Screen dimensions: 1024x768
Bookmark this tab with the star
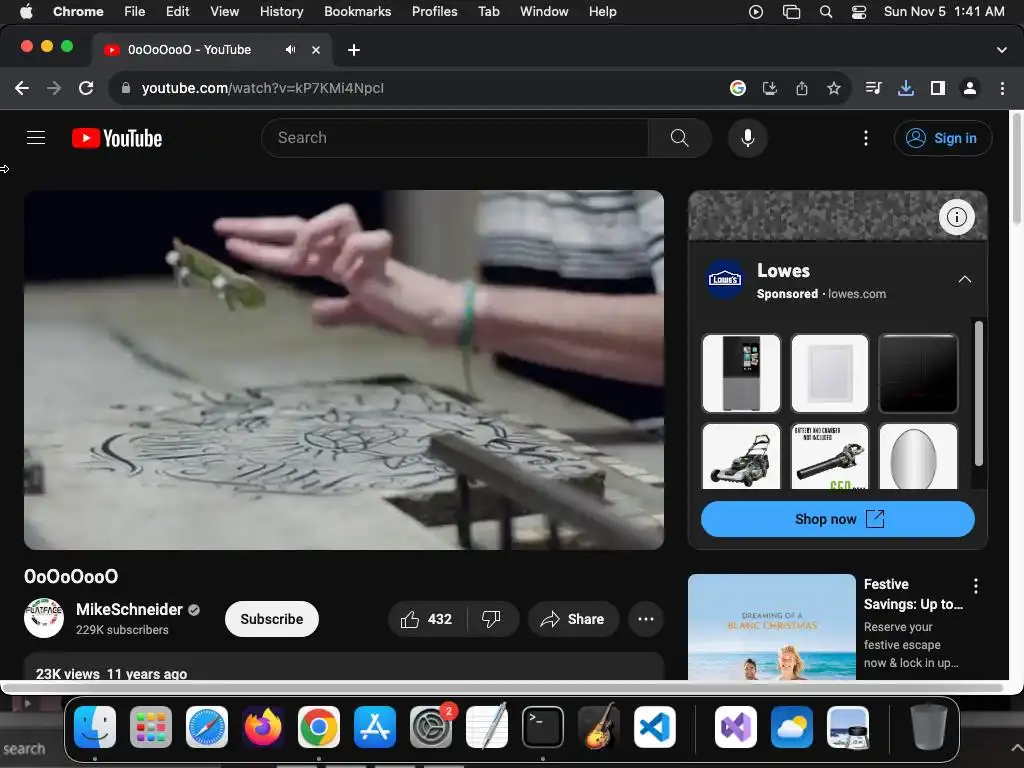(834, 88)
